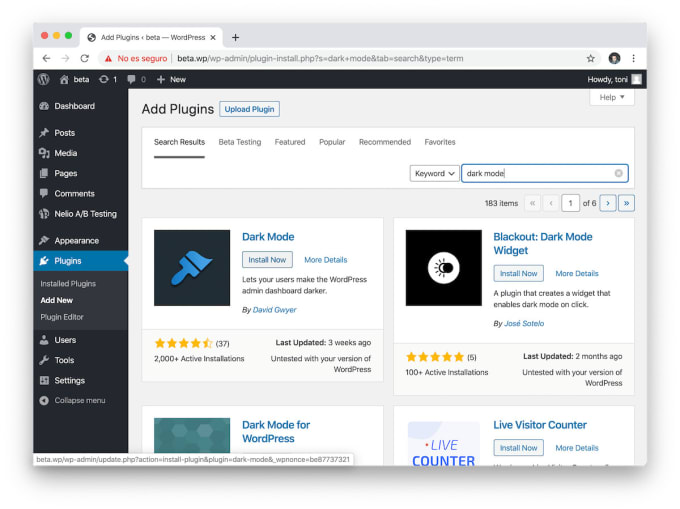The width and height of the screenshot is (680, 509).
Task: Open the comments bubble icon in admin bar
Action: pyautogui.click(x=132, y=79)
